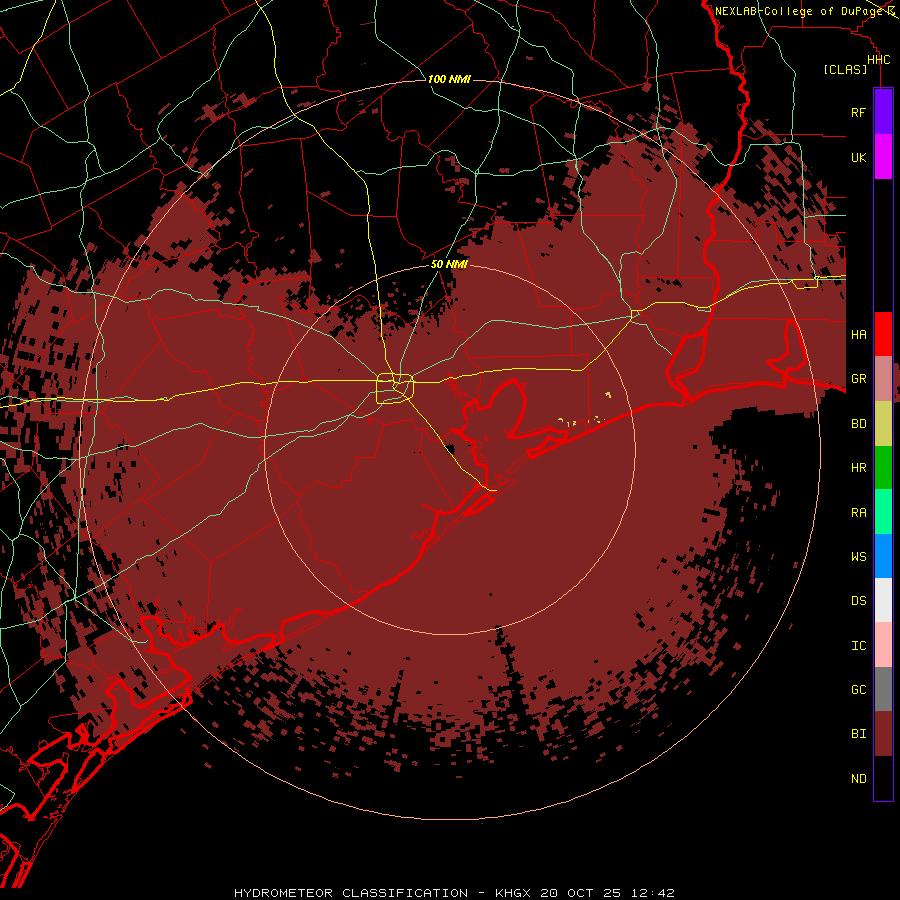Click the purple RF color swatch
This screenshot has height=900, width=900.
883,112
